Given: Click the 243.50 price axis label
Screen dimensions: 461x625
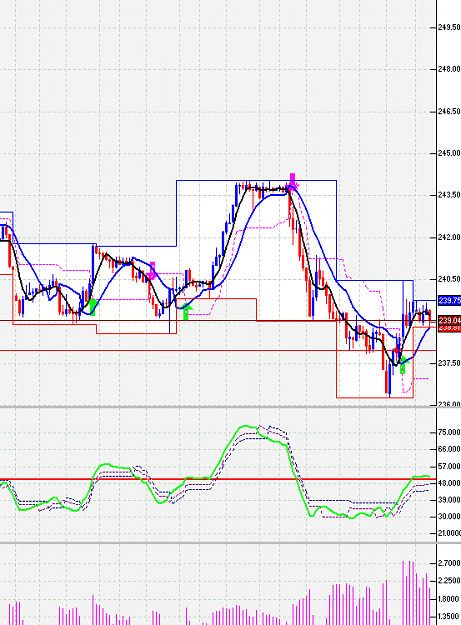Looking at the screenshot, I should (x=449, y=195).
